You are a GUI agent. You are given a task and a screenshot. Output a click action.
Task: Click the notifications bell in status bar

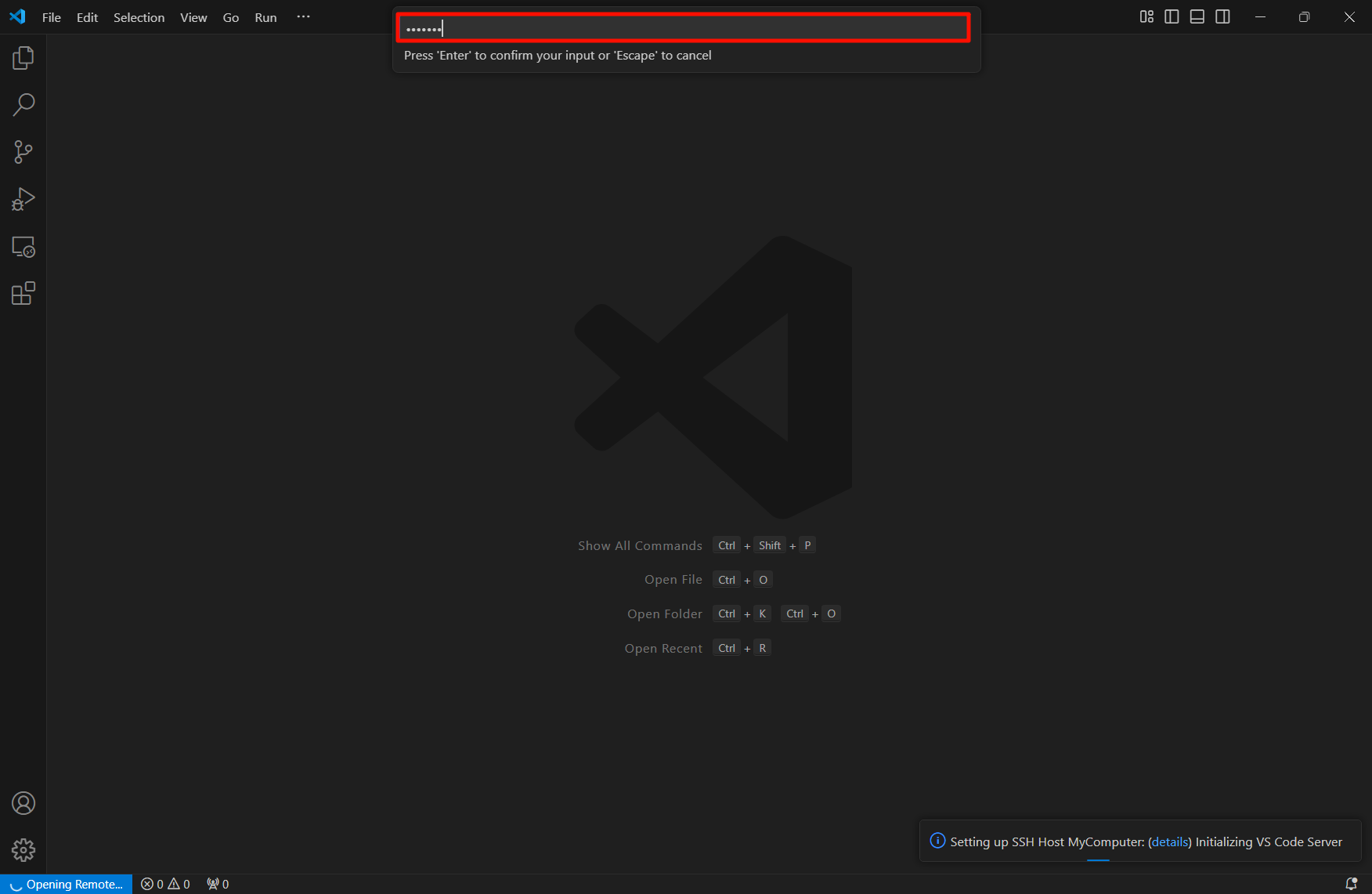tap(1351, 884)
